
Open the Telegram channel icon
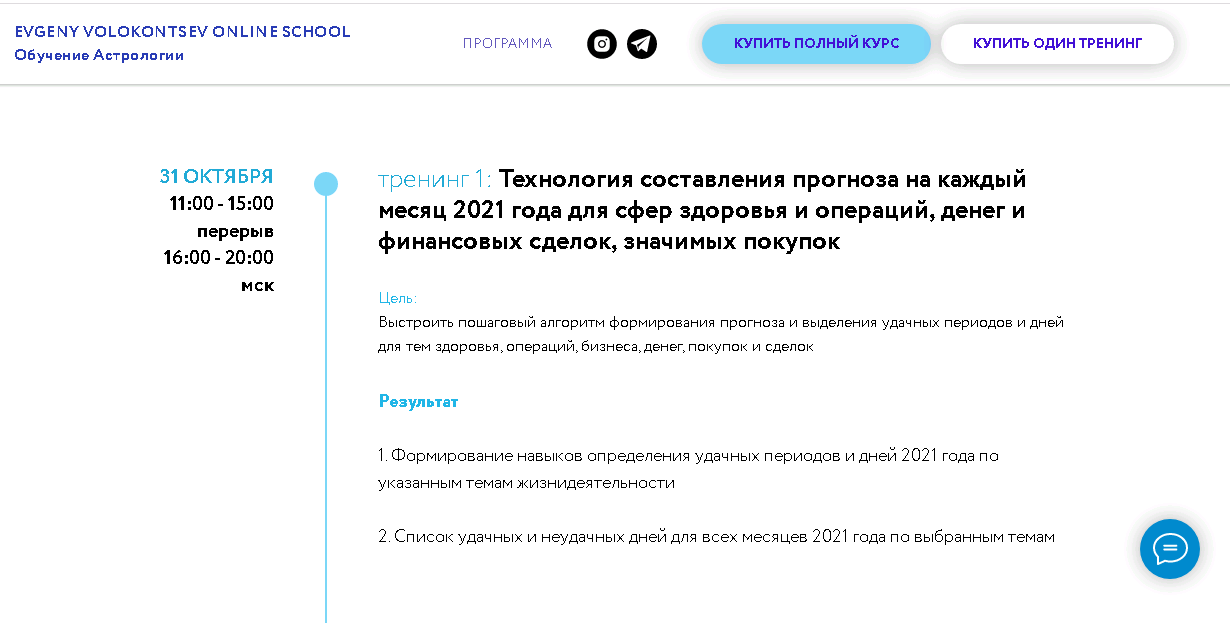[x=642, y=44]
